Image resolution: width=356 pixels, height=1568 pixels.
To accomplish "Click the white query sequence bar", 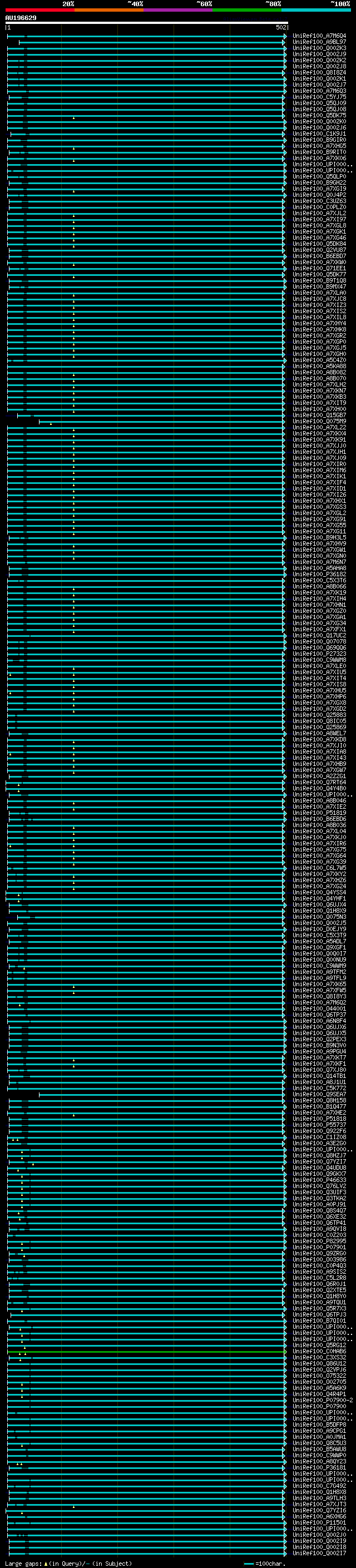I will pyautogui.click(x=146, y=23).
